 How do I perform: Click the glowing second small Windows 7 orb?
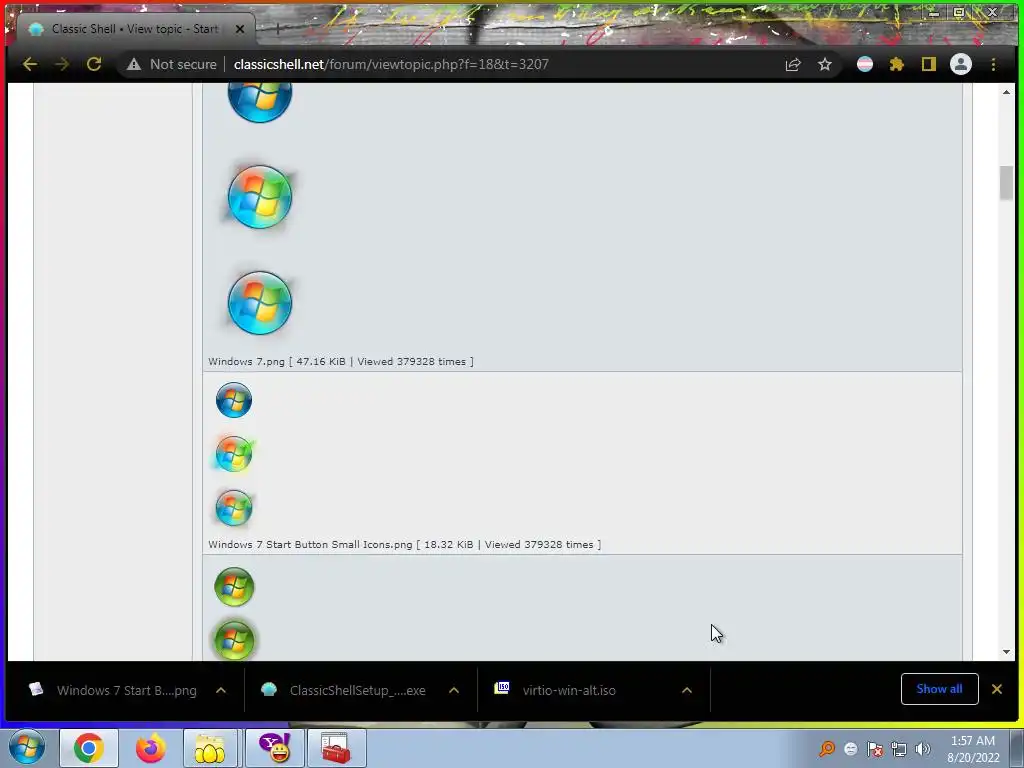coord(234,454)
